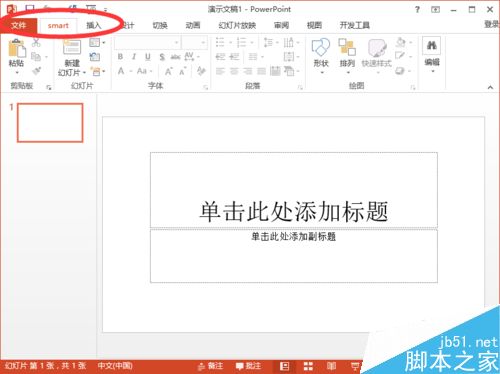Click the Shapes (形状) gallery icon
This screenshot has height=374, width=500.
321,47
